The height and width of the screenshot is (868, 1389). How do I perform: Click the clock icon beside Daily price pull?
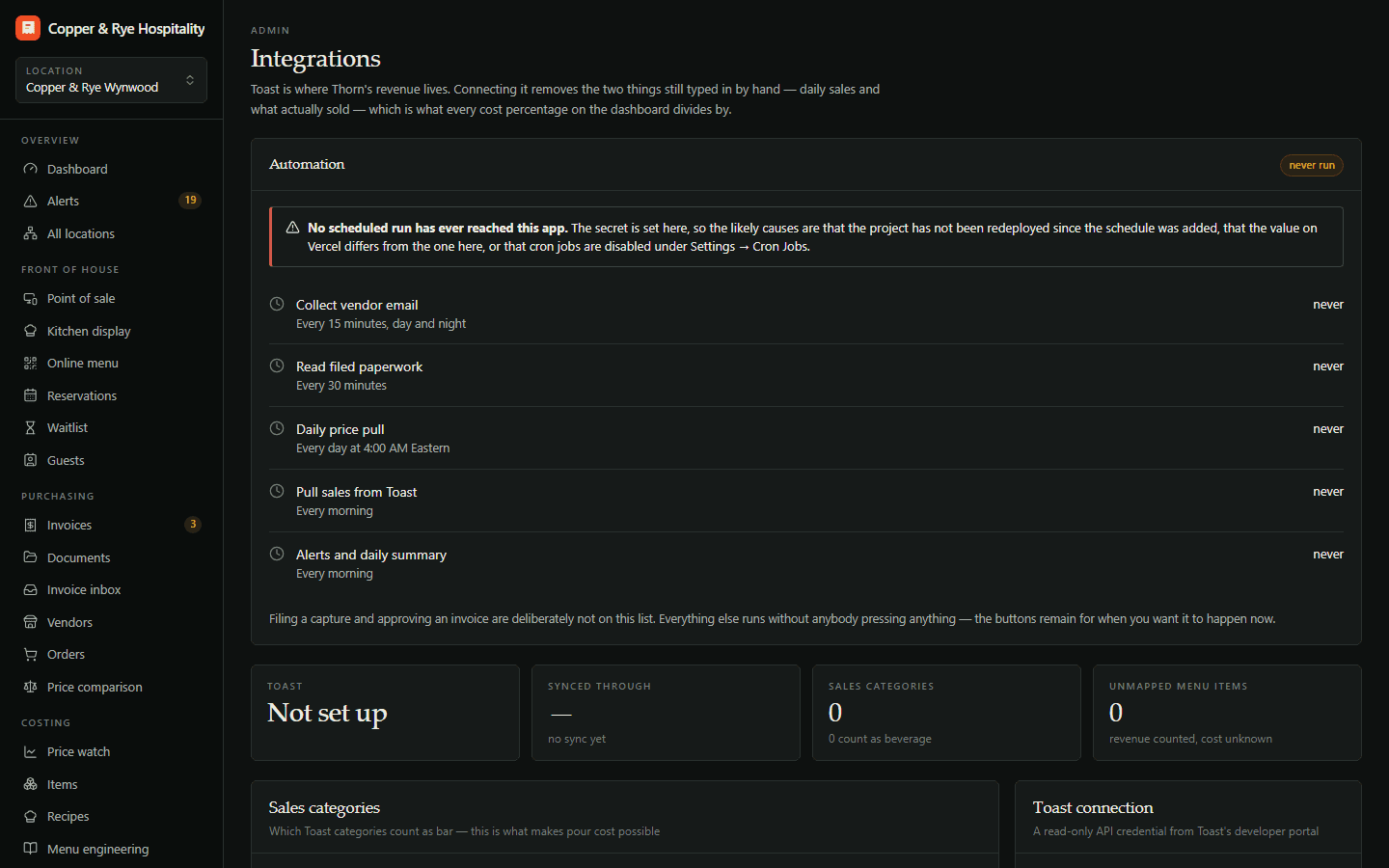[x=277, y=428]
